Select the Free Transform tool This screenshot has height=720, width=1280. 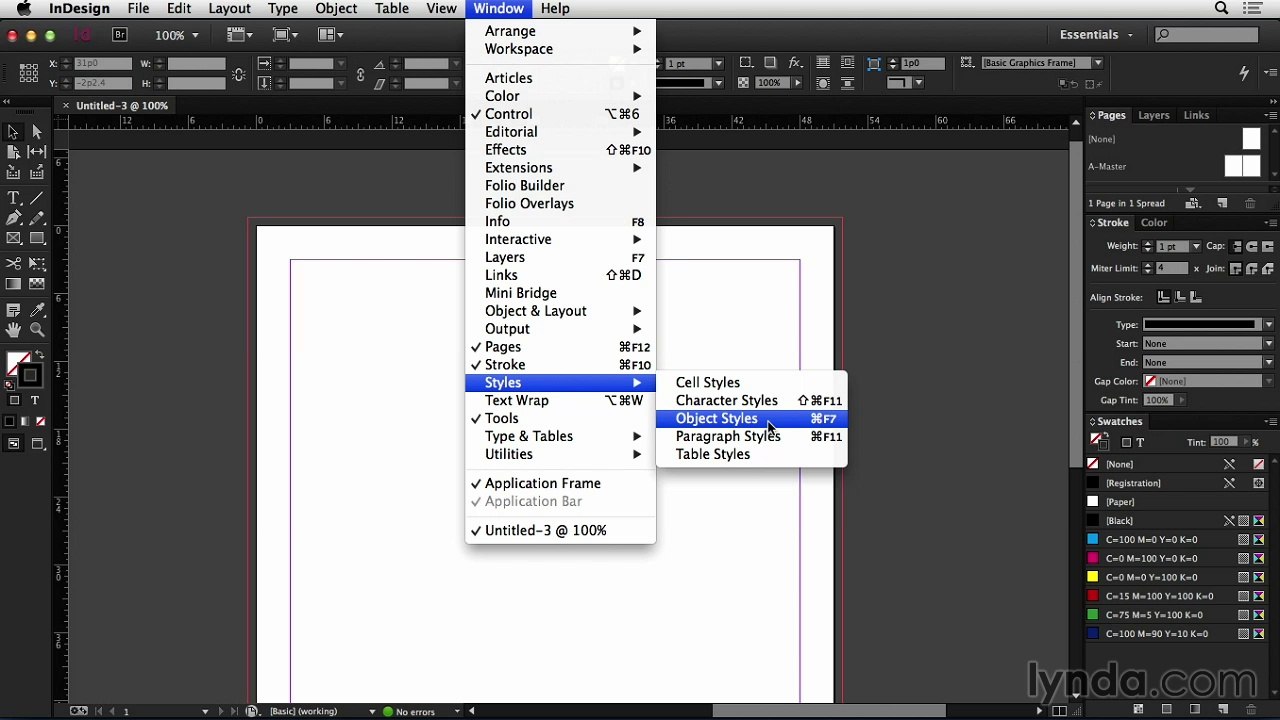[37, 264]
